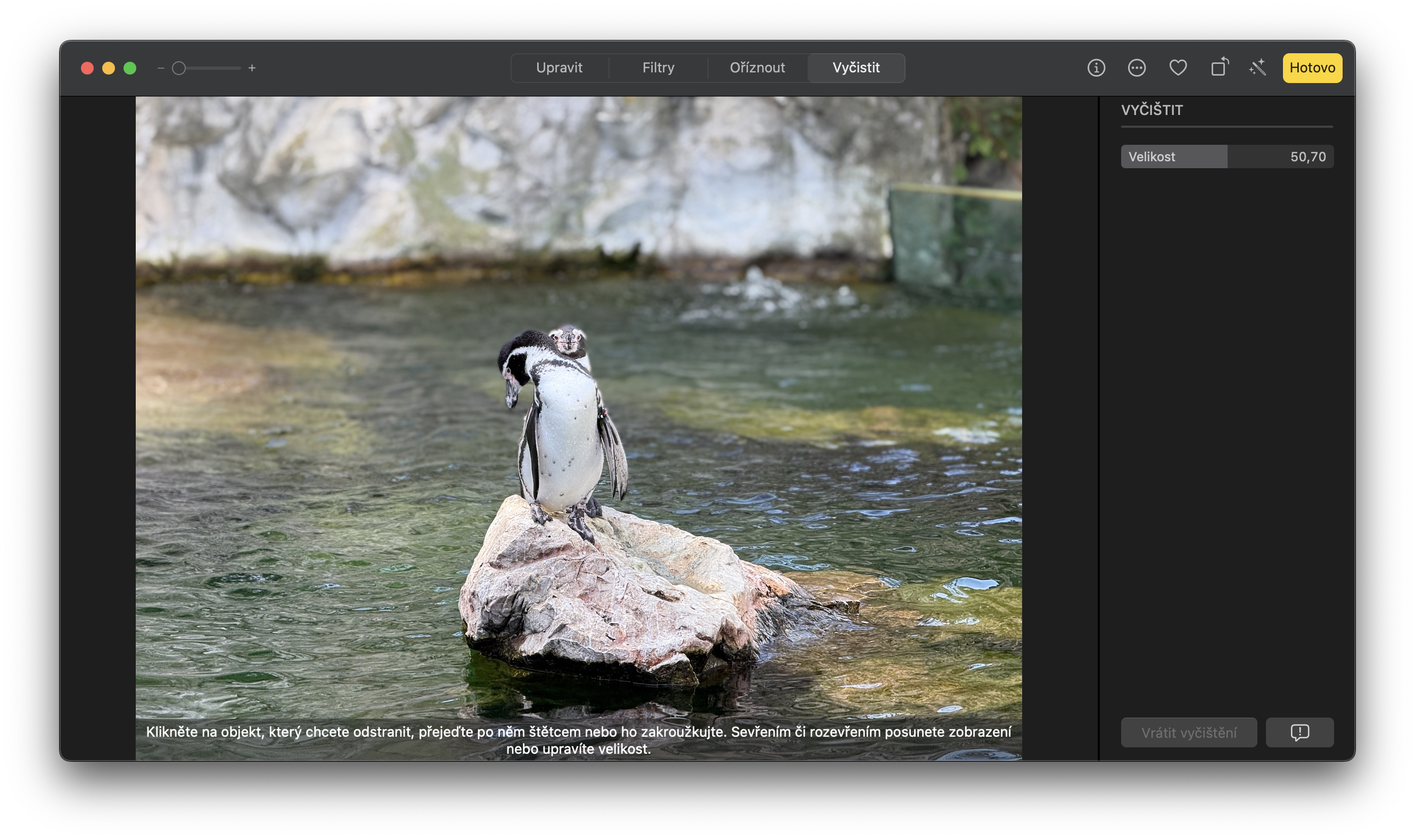Open the more options ellipsis menu
1415x840 pixels.
point(1137,68)
